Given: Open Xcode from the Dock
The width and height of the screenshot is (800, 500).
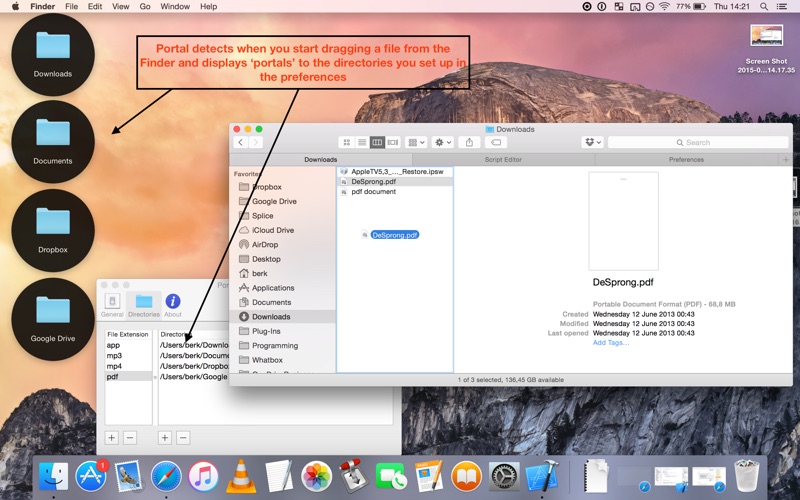Looking at the screenshot, I should point(542,477).
